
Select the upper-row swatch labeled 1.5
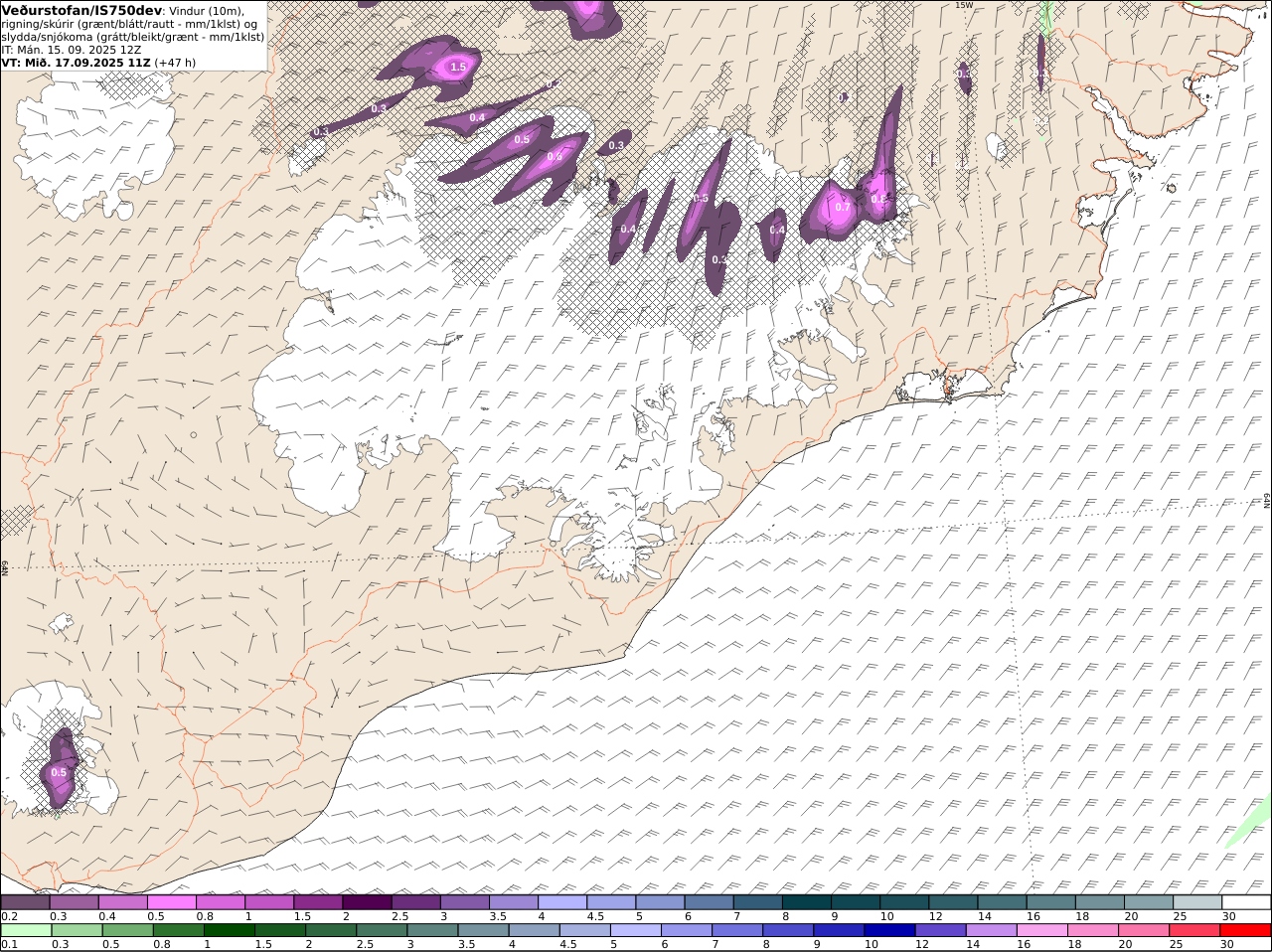pos(318,902)
